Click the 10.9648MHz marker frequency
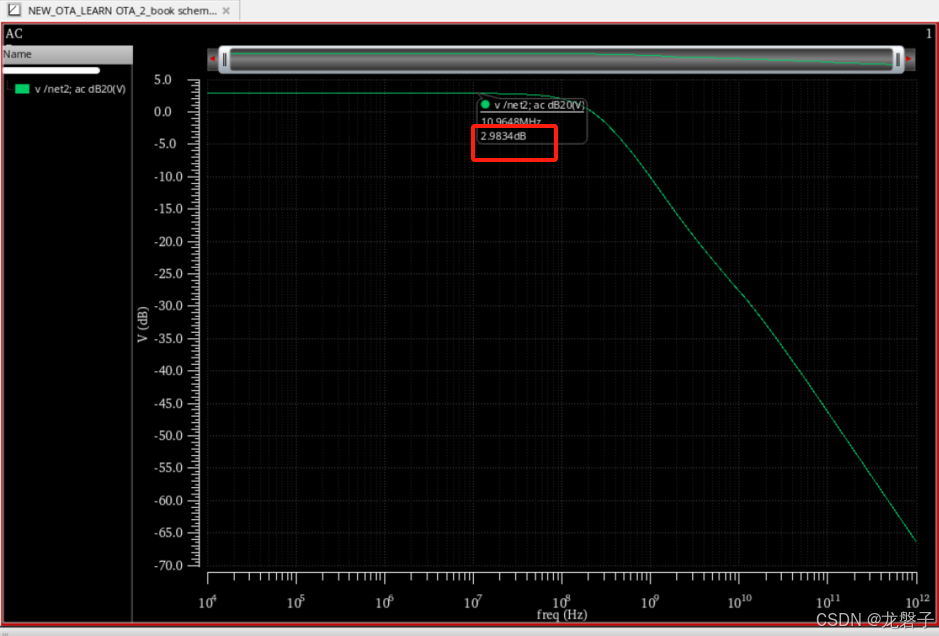 [x=511, y=122]
